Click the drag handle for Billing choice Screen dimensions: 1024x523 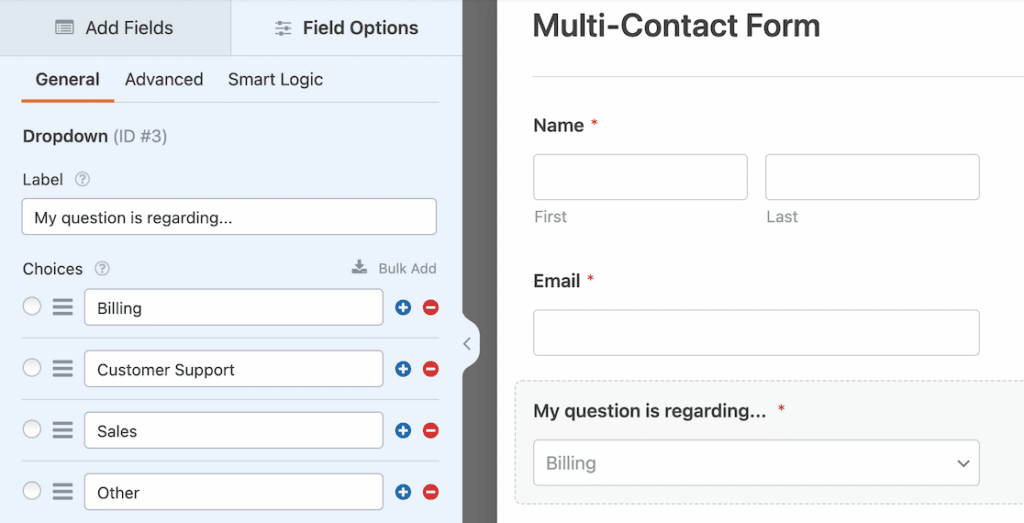(x=63, y=308)
